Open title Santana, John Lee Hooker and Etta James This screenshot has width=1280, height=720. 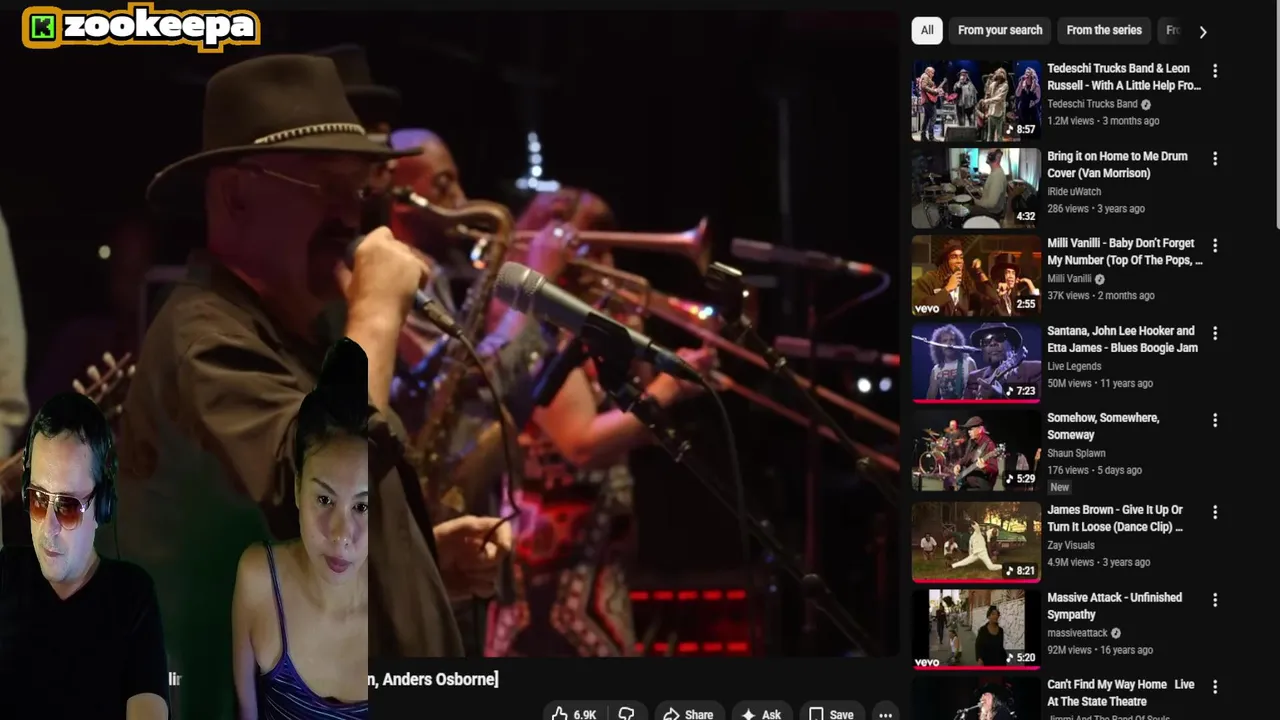coord(1122,339)
